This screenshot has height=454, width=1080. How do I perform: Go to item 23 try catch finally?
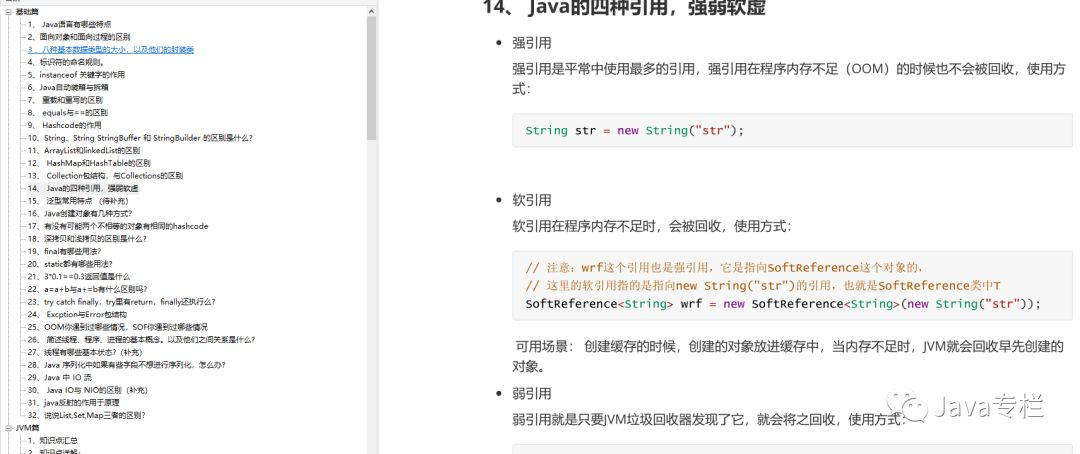(121, 302)
